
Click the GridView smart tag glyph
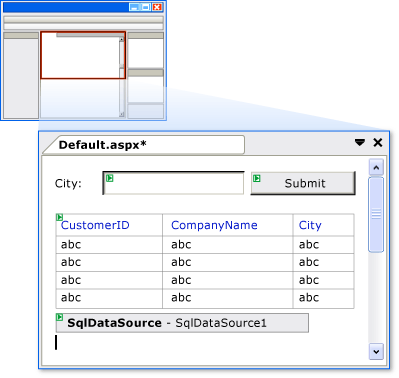(59, 217)
